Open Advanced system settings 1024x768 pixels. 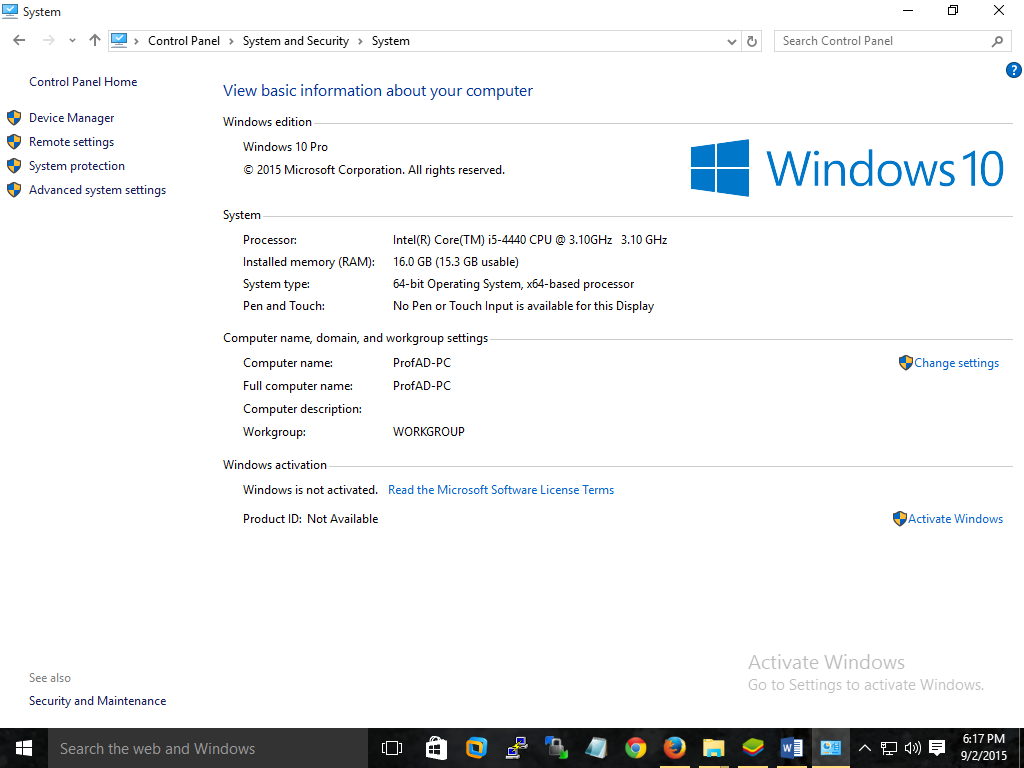coord(97,190)
